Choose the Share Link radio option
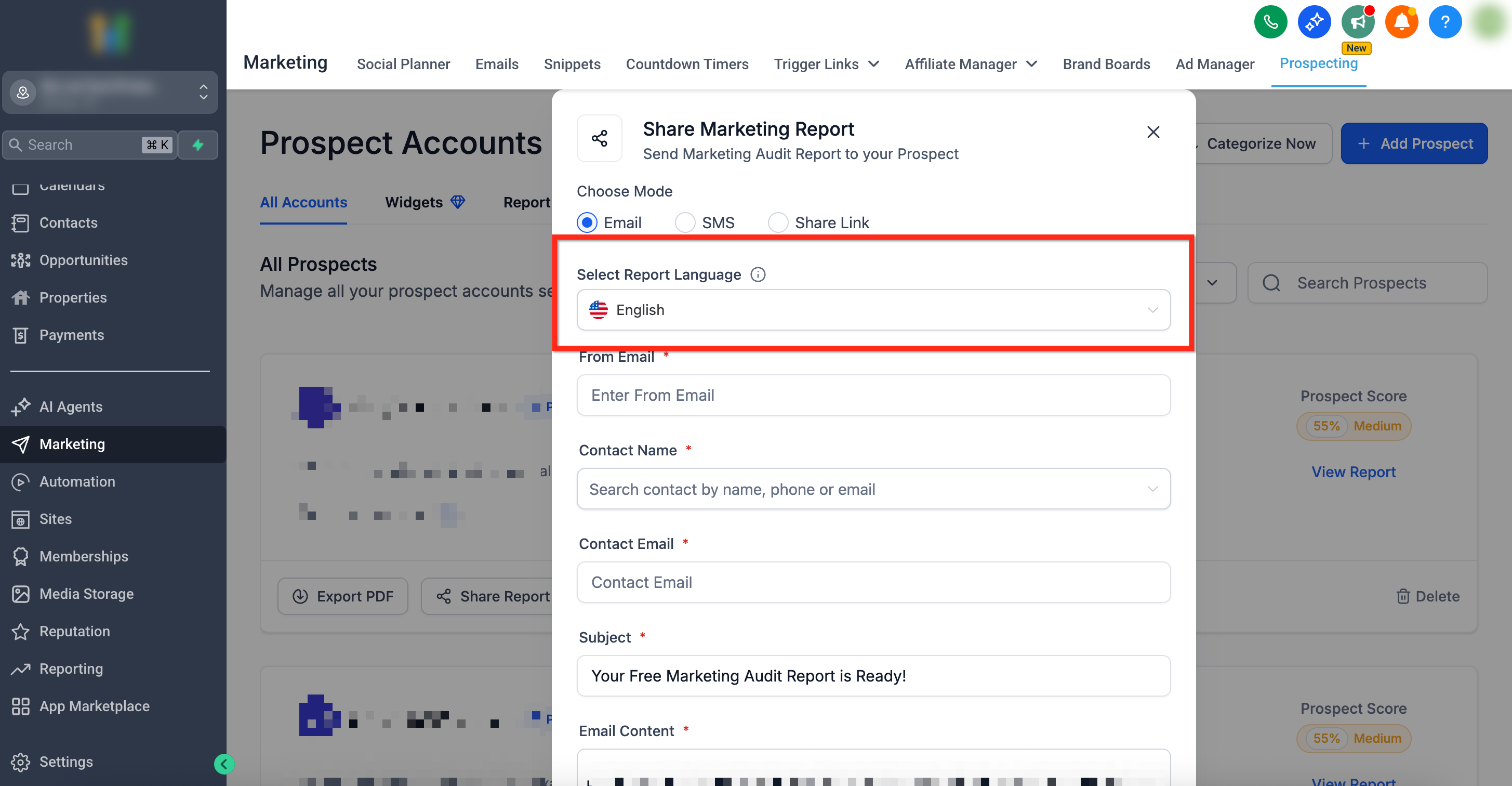 coord(778,222)
